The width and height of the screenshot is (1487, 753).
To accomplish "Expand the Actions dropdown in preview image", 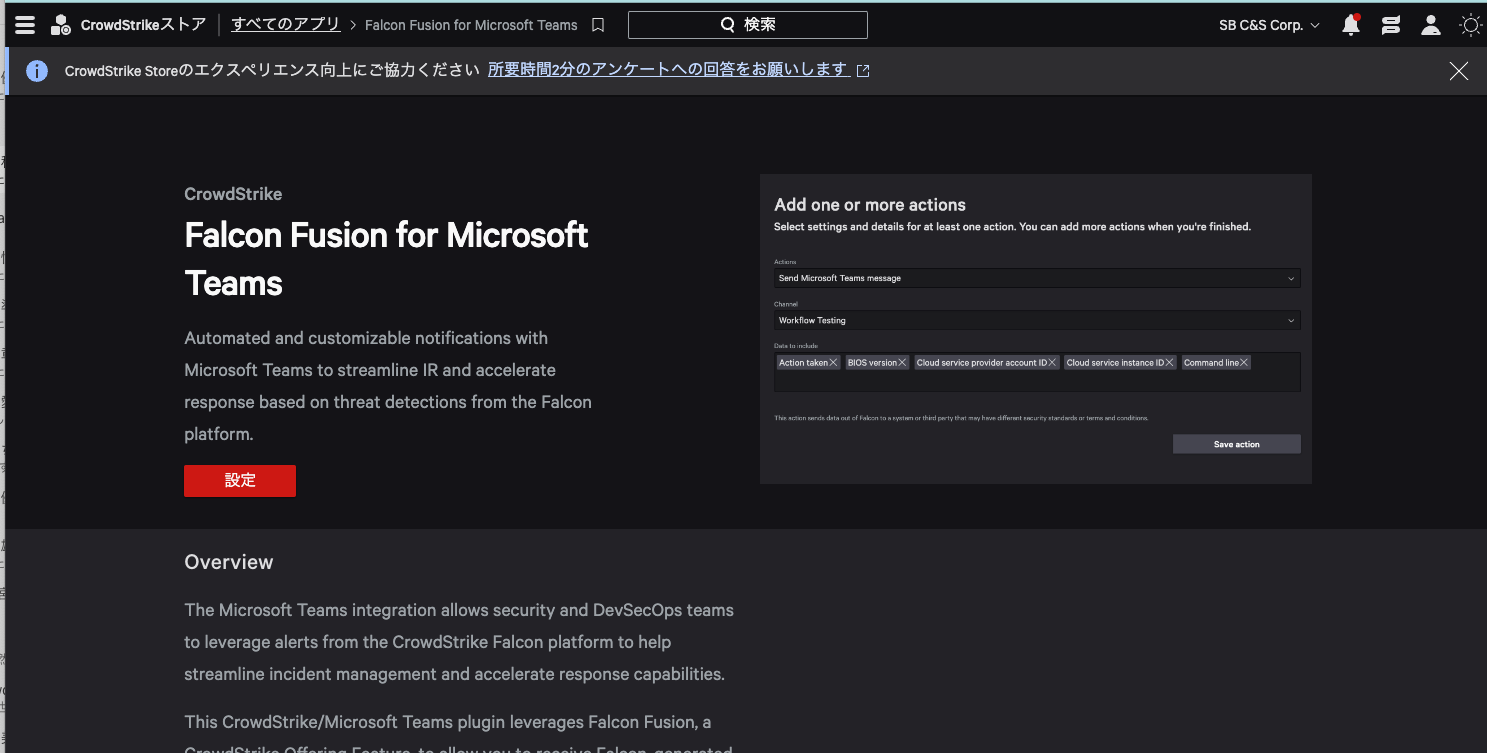I will point(1037,278).
